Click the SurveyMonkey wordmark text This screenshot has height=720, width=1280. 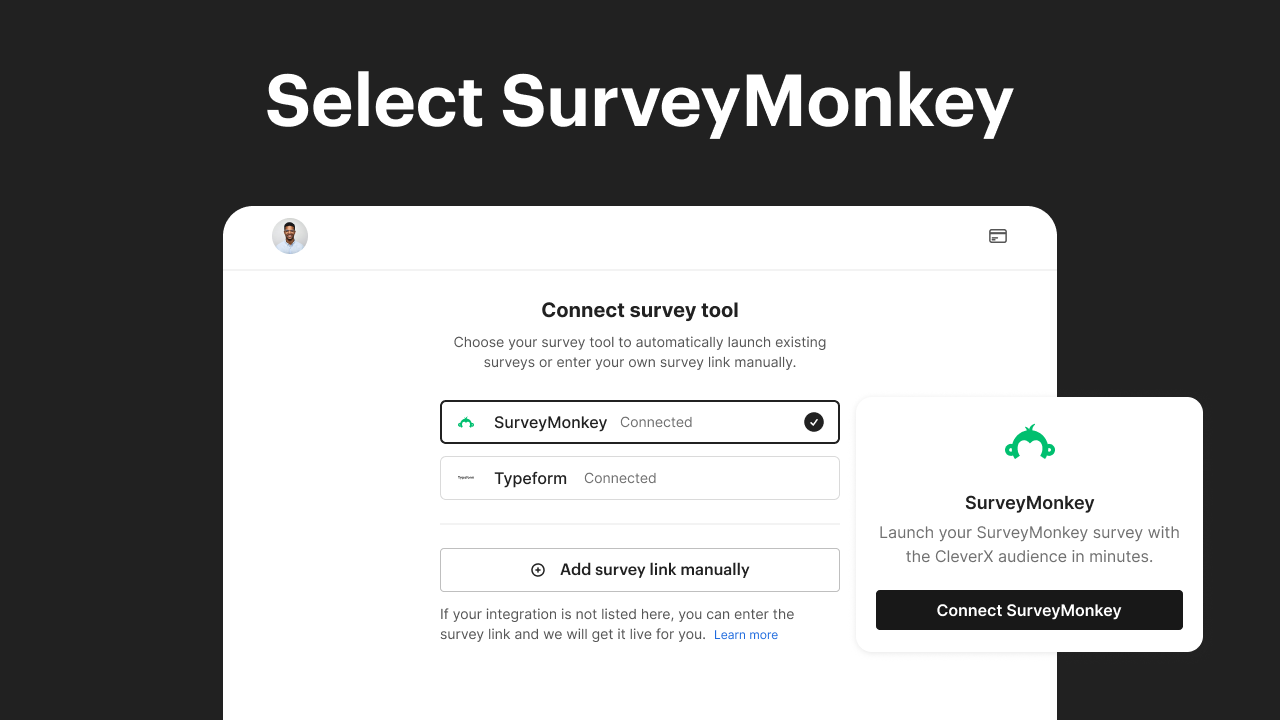tap(550, 422)
